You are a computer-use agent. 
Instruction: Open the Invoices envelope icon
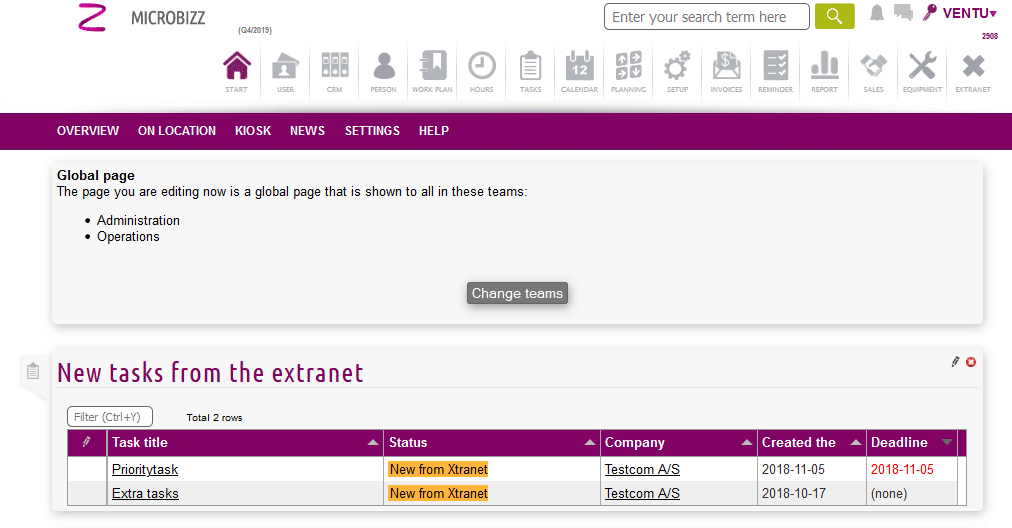click(726, 69)
